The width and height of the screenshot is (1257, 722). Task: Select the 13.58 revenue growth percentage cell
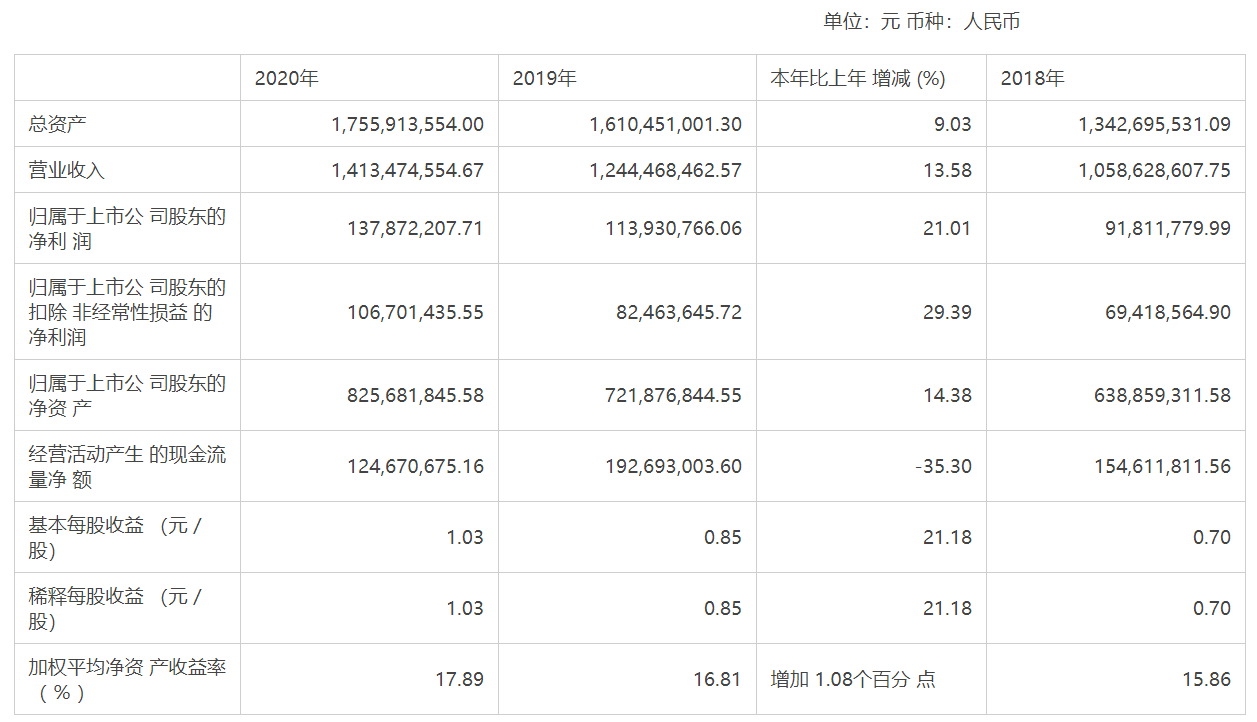pos(948,170)
